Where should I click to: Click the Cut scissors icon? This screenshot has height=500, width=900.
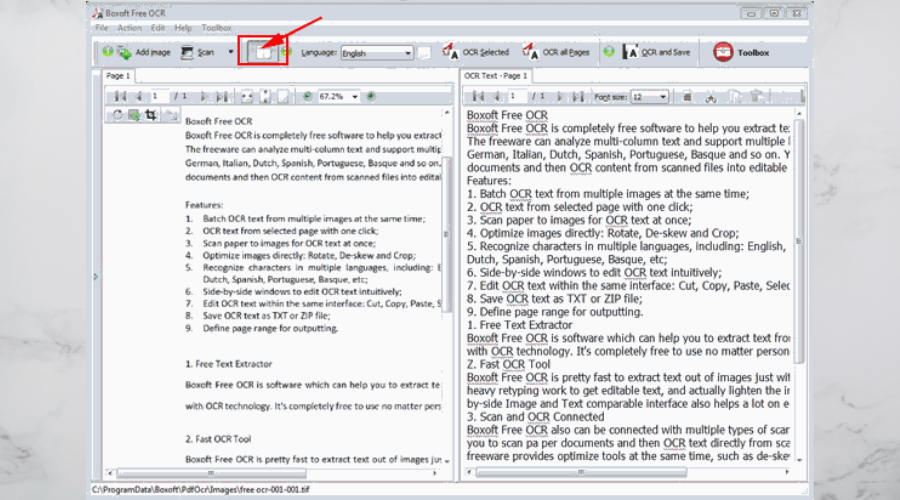pos(711,97)
